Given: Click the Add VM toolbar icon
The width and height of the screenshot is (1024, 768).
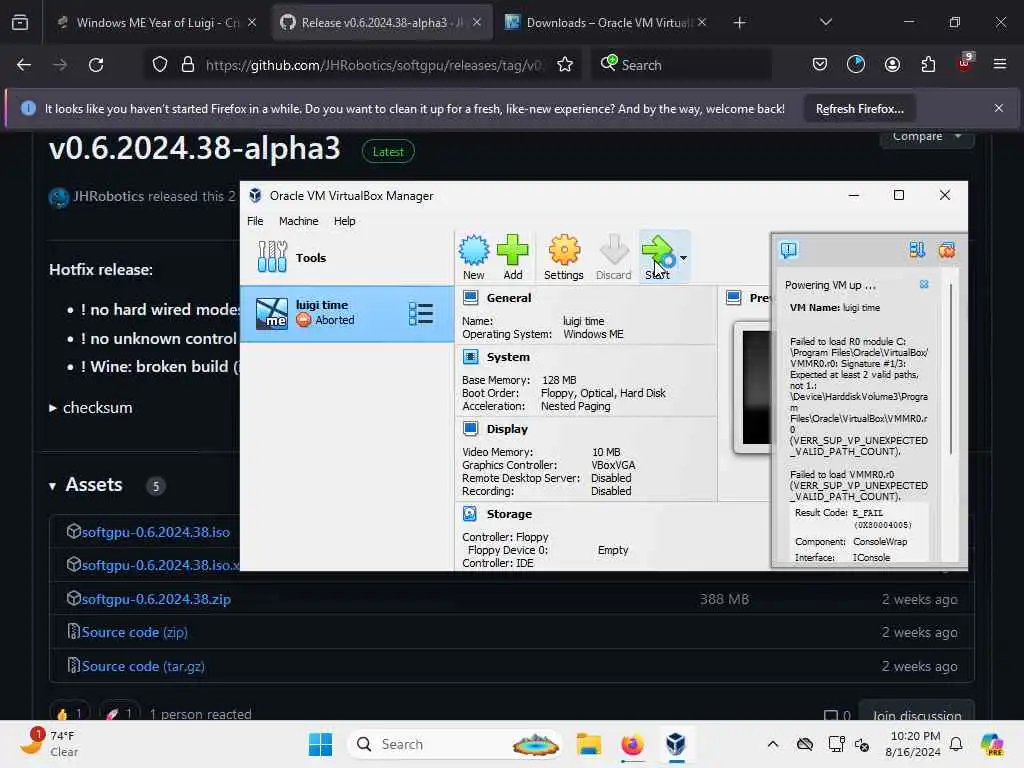Looking at the screenshot, I should (x=513, y=257).
